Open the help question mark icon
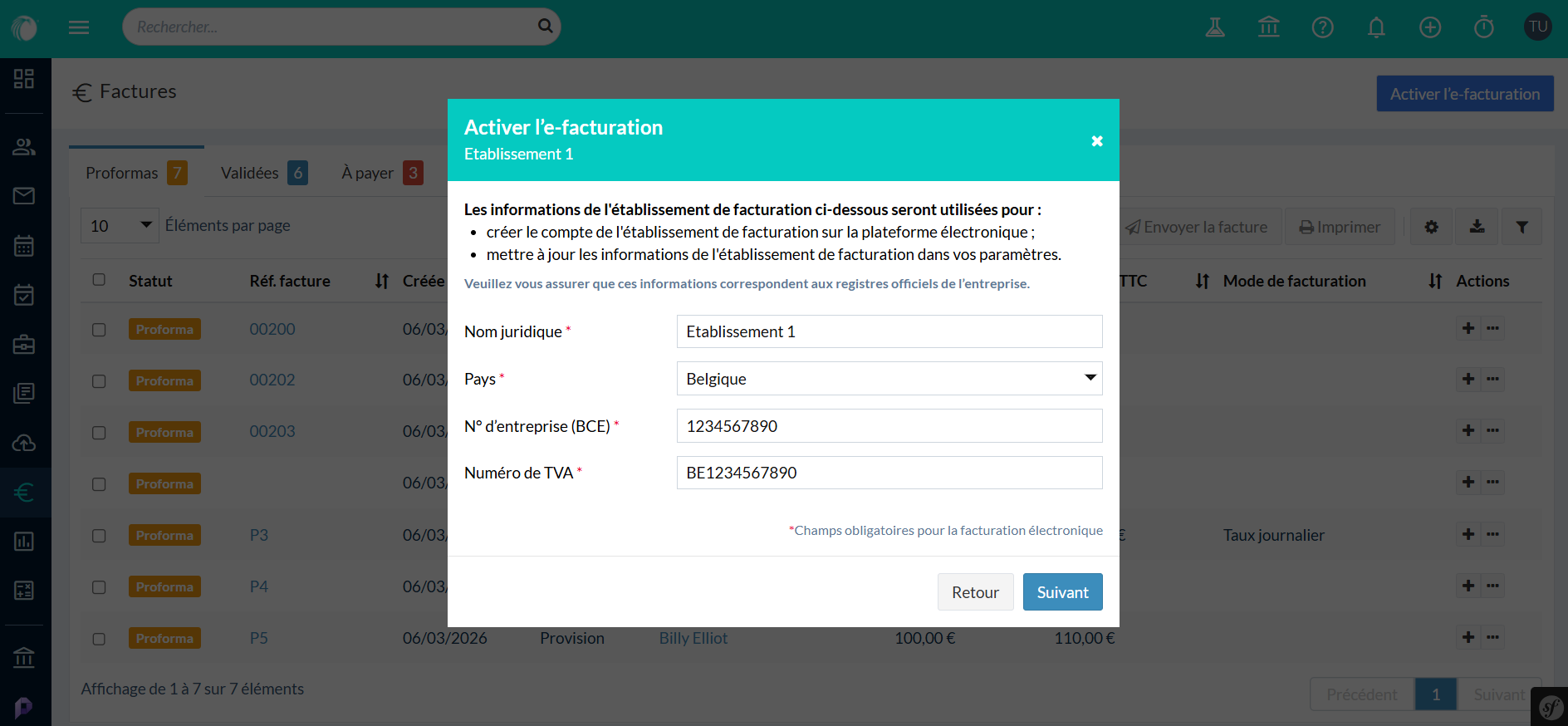The width and height of the screenshot is (1568, 726). coord(1322,27)
